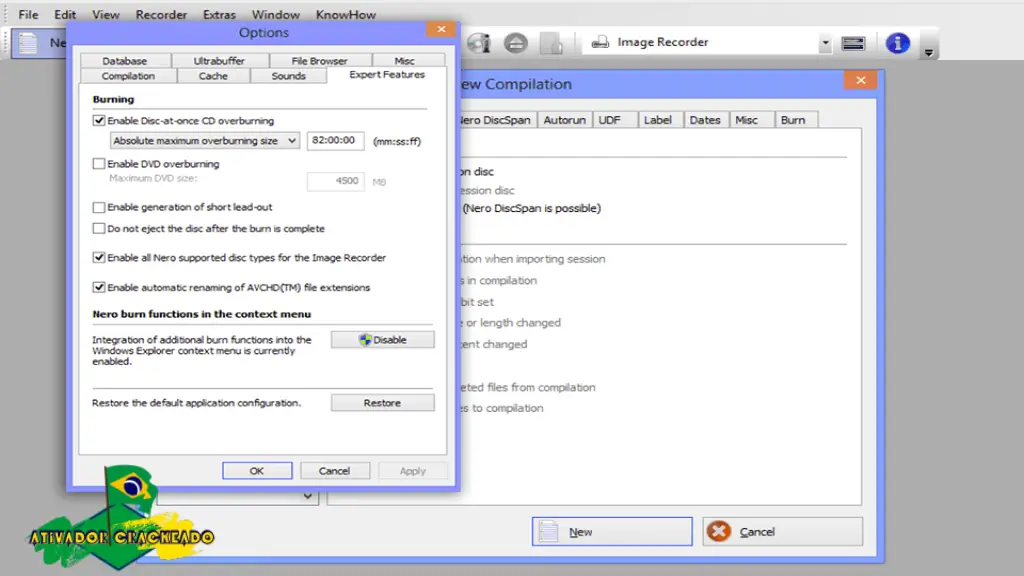Click the New button in New Compilation
The width and height of the screenshot is (1024, 576).
pos(612,532)
